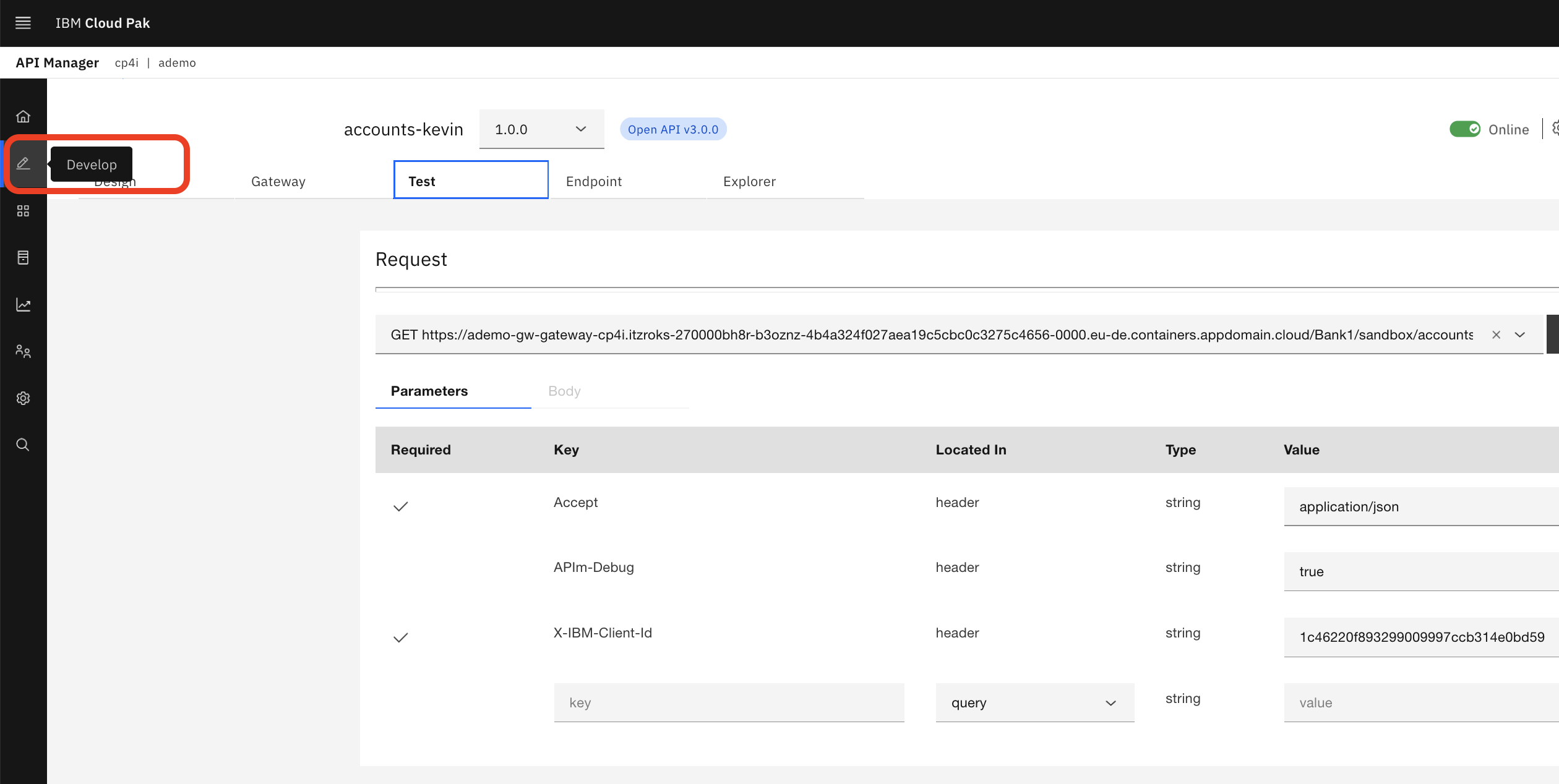1559x784 pixels.
Task: Expand the request URL chevron
Action: click(1519, 334)
